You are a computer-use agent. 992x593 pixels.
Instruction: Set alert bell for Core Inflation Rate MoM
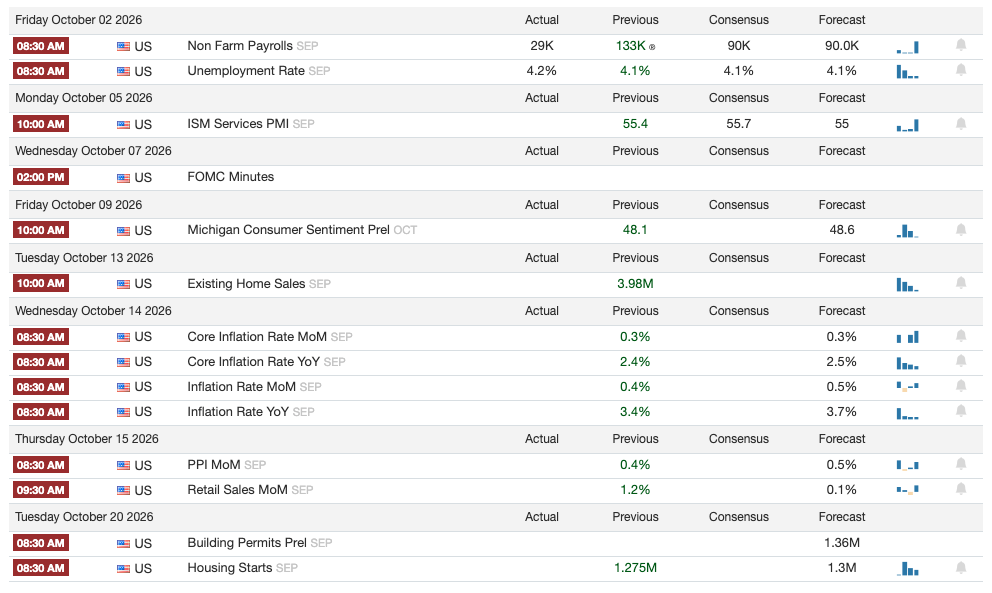[960, 336]
